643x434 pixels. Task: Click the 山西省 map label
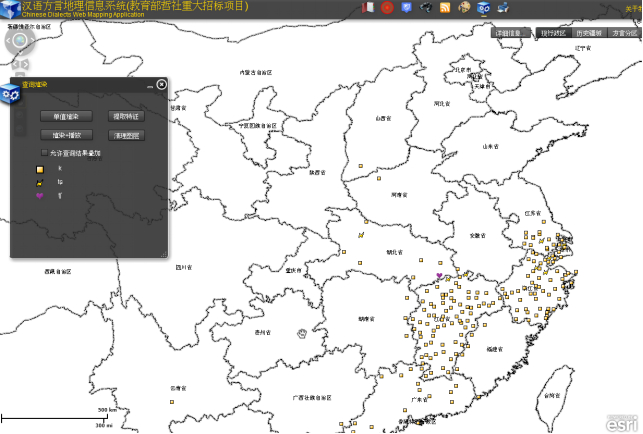(x=383, y=118)
